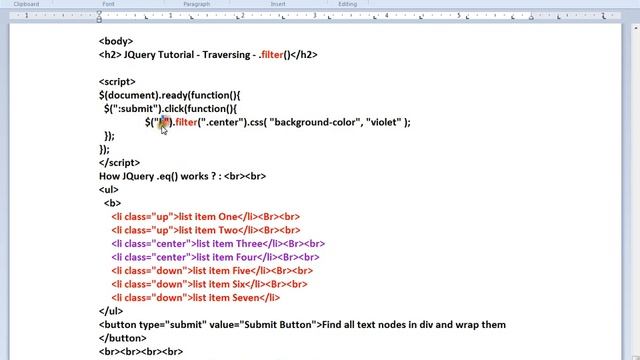
Task: Click the closing "</button>" line
Action: [122, 338]
